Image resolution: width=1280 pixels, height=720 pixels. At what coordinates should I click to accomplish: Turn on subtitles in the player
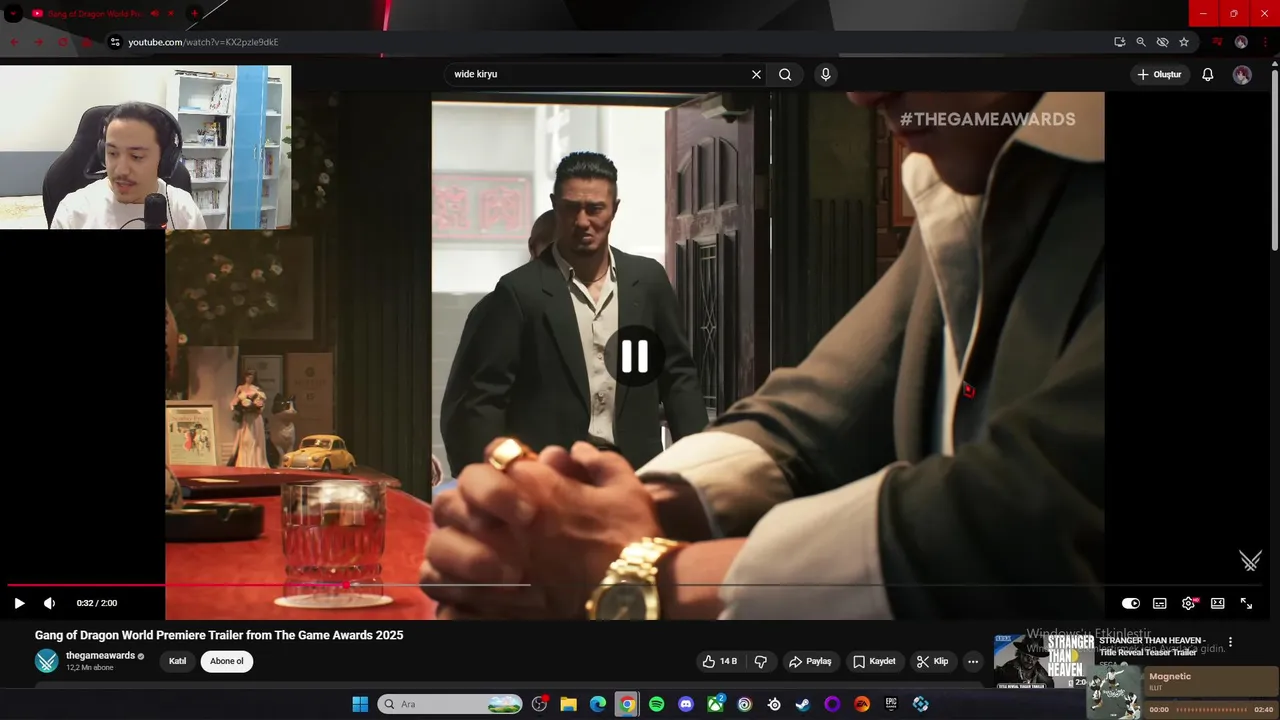point(1160,603)
